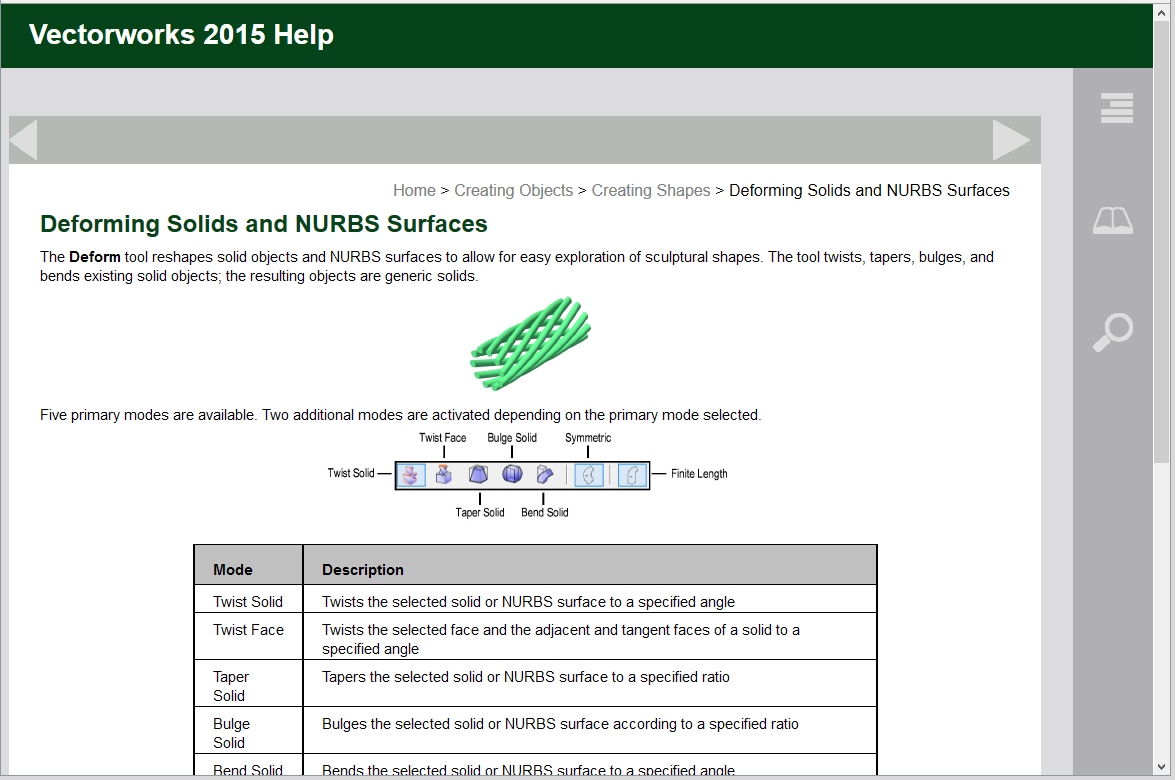Click the Bulge Solid mode icon

pos(513,475)
